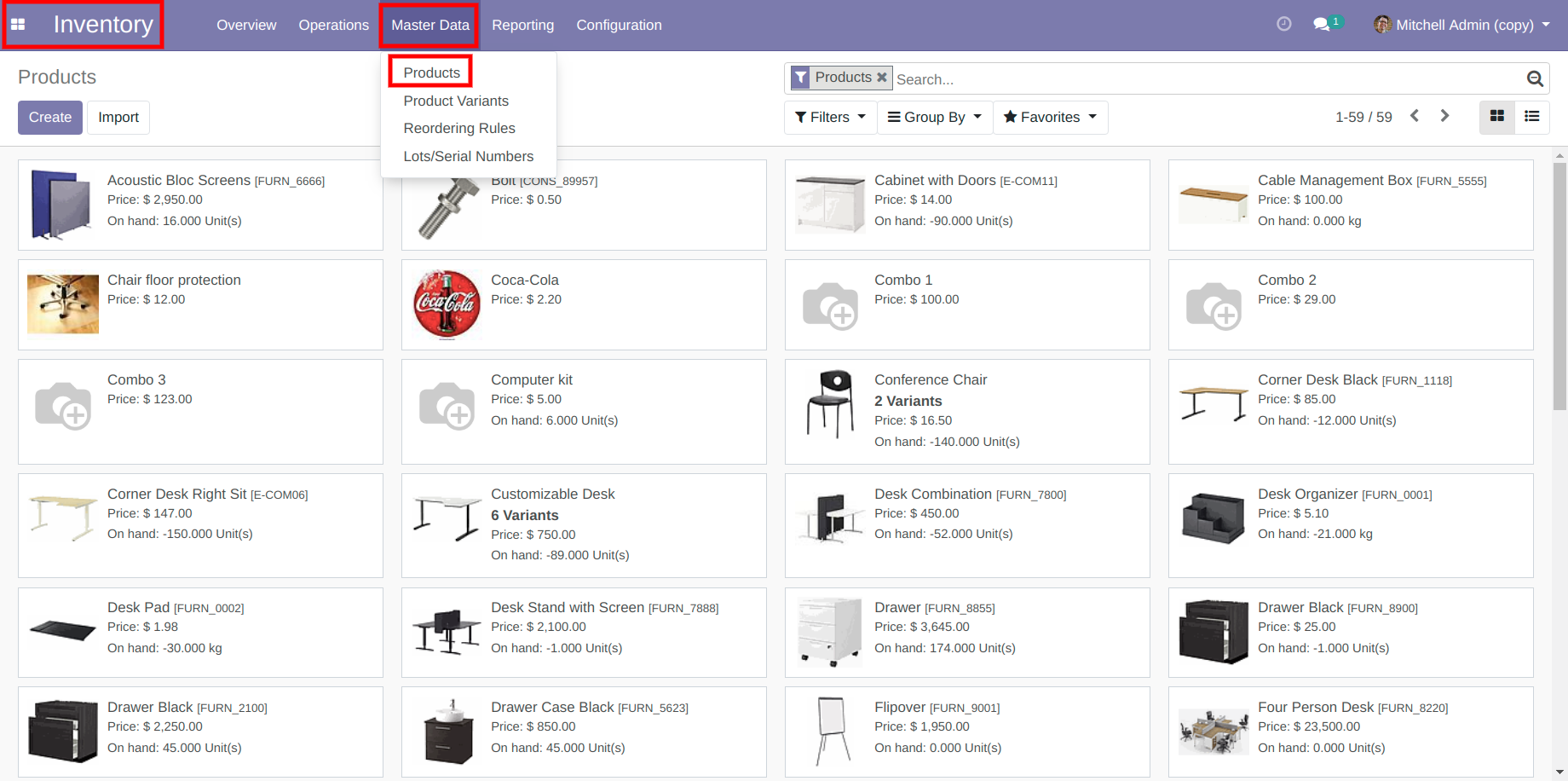Open Mitchell Admin user menu
The width and height of the screenshot is (1568, 781).
(1462, 25)
